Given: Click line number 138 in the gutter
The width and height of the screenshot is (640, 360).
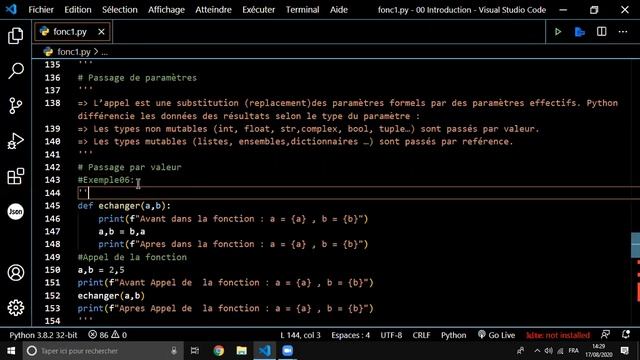Looking at the screenshot, I should [52, 103].
